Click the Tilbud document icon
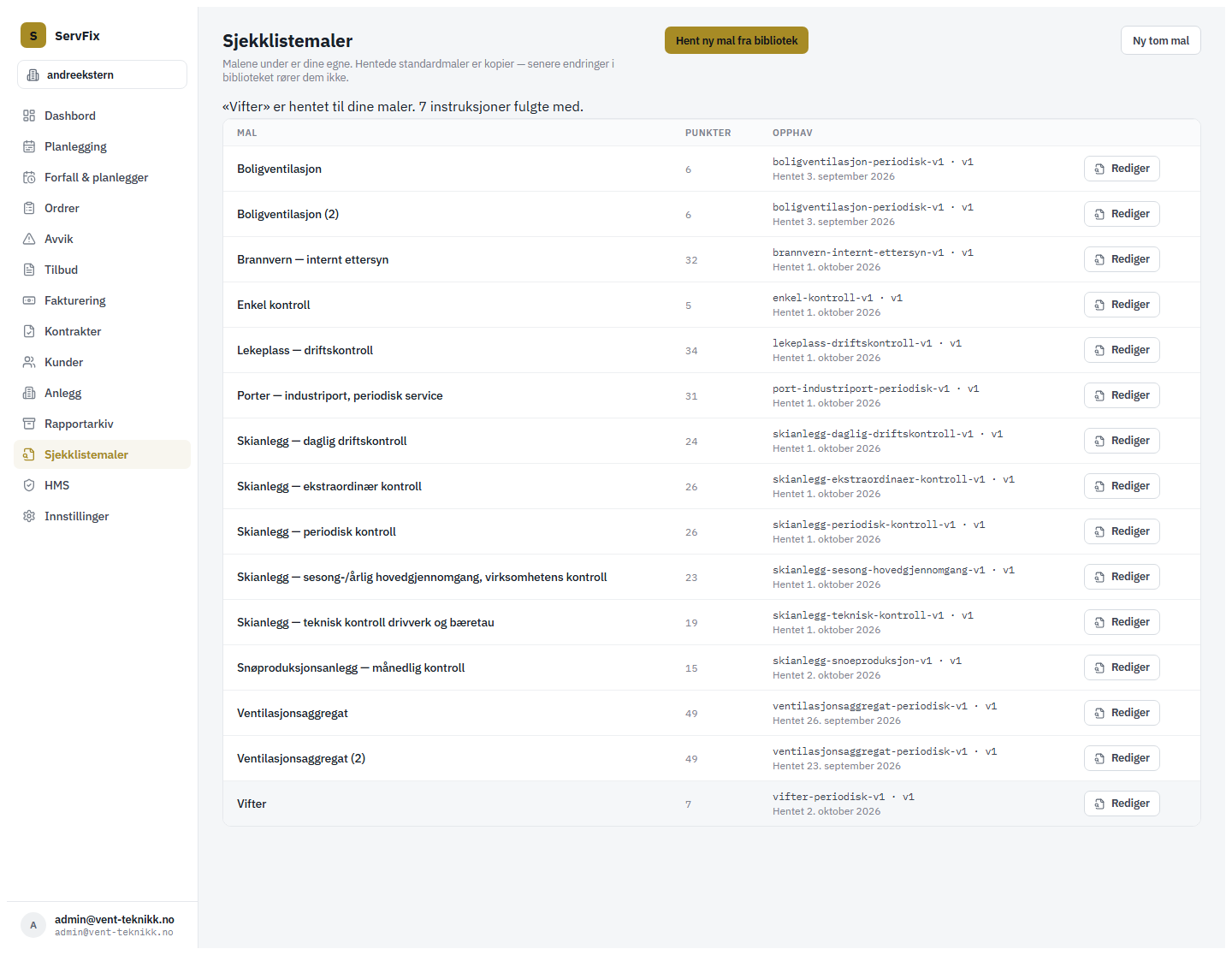Screen dimensions: 1232x955 29,270
